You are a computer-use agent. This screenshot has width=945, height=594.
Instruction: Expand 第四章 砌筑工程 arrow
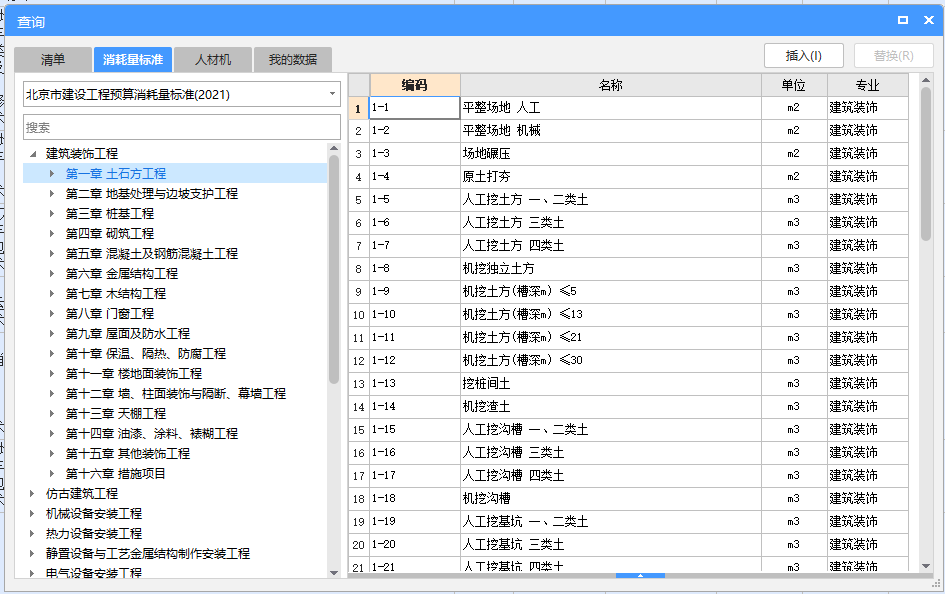pyautogui.click(x=52, y=233)
